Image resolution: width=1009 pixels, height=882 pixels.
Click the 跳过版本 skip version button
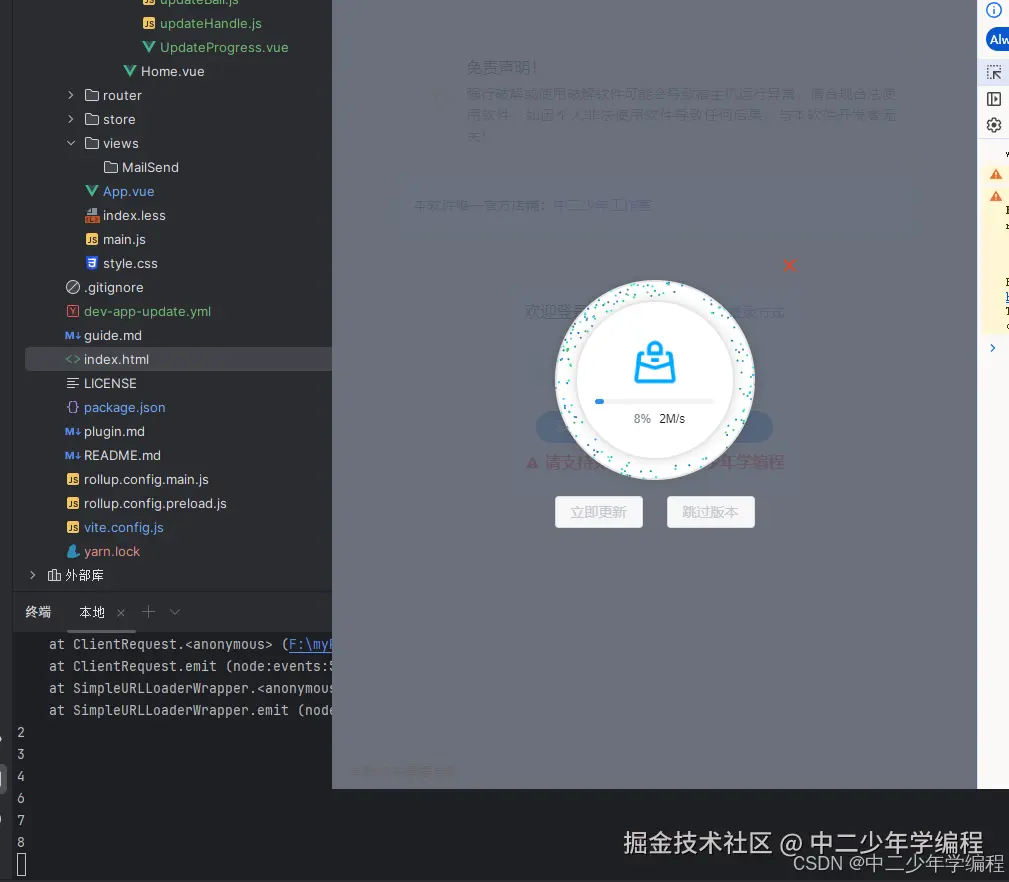coord(710,511)
